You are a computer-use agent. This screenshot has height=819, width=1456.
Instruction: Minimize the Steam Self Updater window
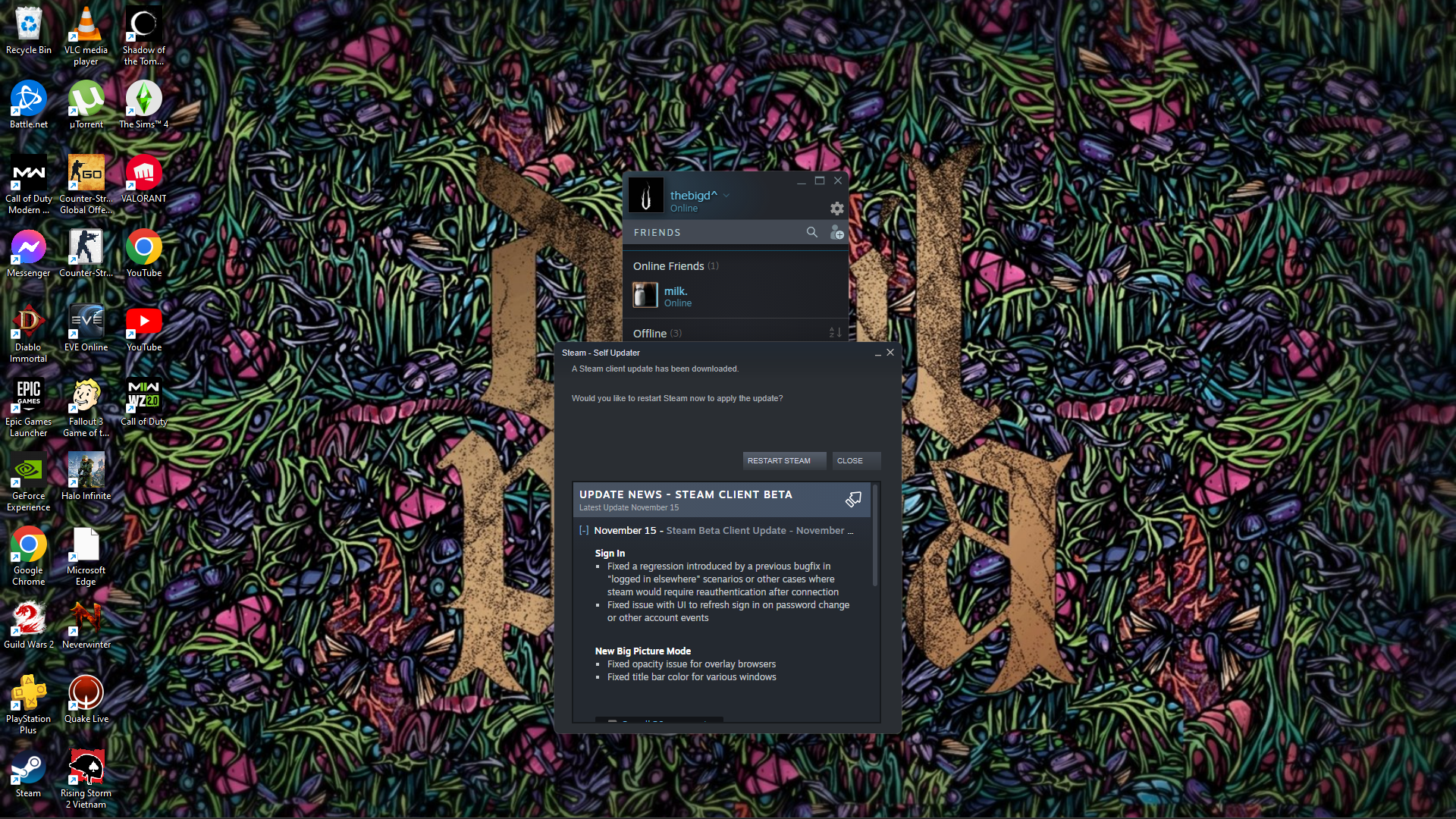click(x=878, y=353)
